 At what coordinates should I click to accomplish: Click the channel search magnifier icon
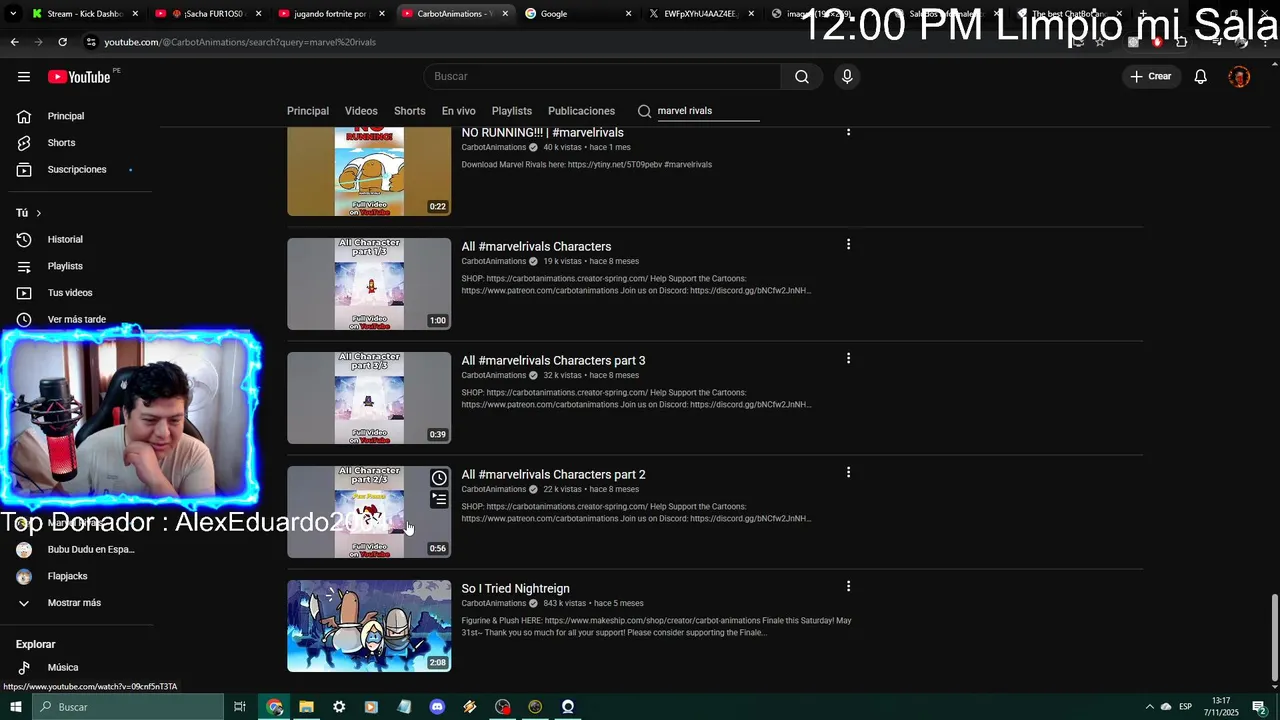[x=644, y=111]
